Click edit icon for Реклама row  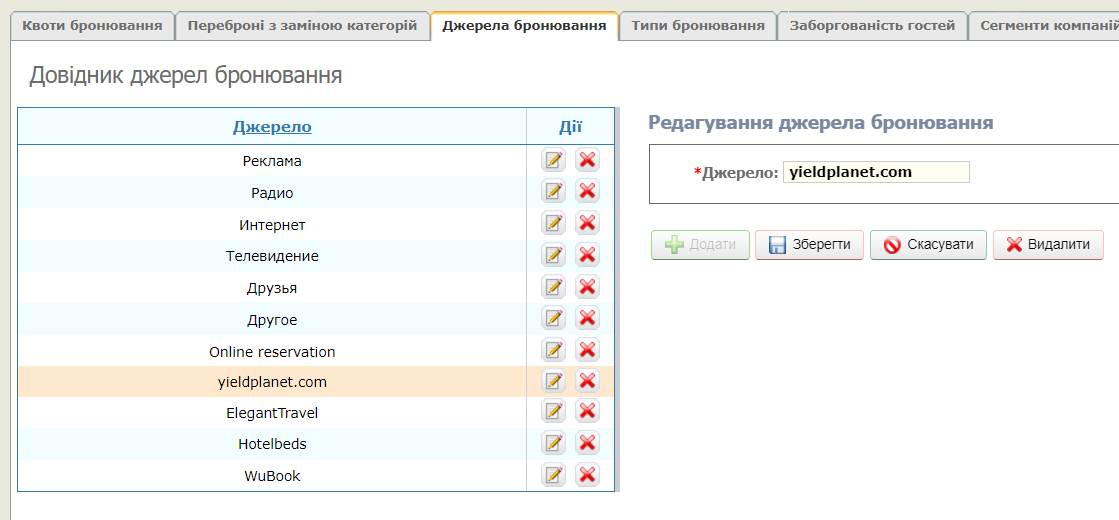pyautogui.click(x=553, y=160)
